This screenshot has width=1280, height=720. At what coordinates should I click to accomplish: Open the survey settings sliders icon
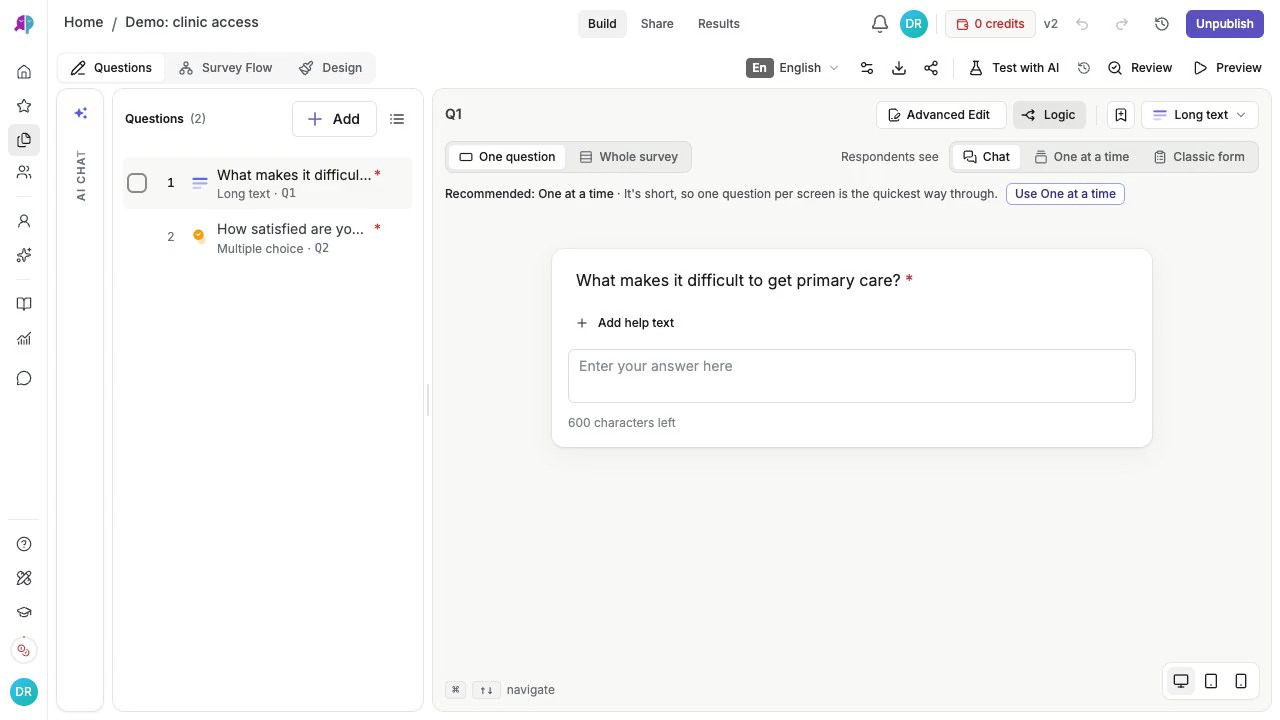[867, 68]
